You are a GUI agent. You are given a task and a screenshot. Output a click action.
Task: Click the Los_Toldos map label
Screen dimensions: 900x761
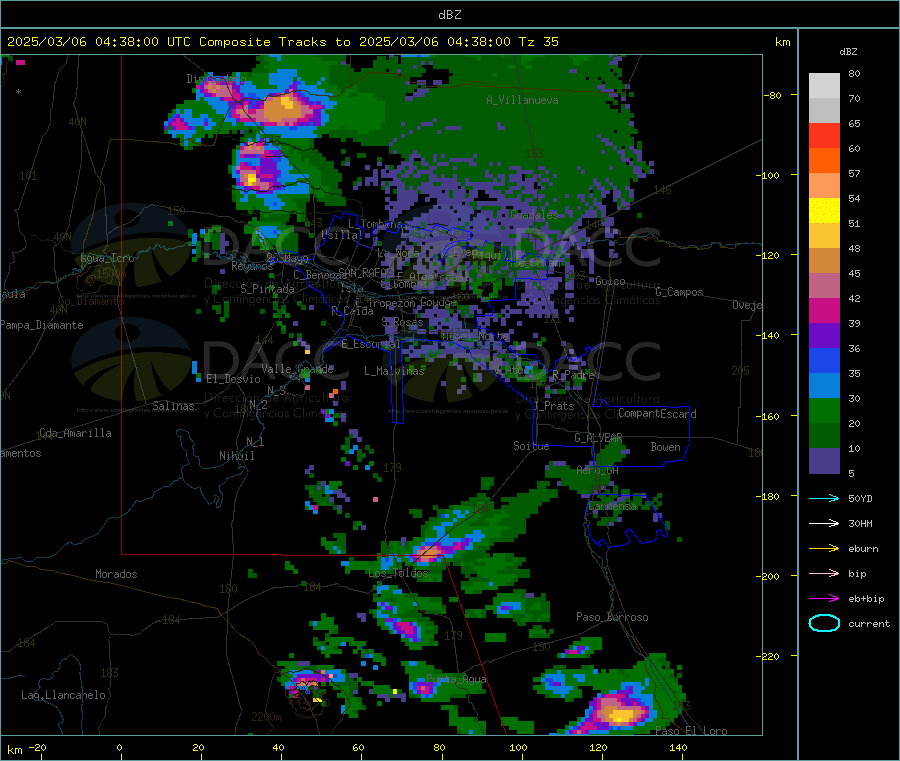(398, 573)
